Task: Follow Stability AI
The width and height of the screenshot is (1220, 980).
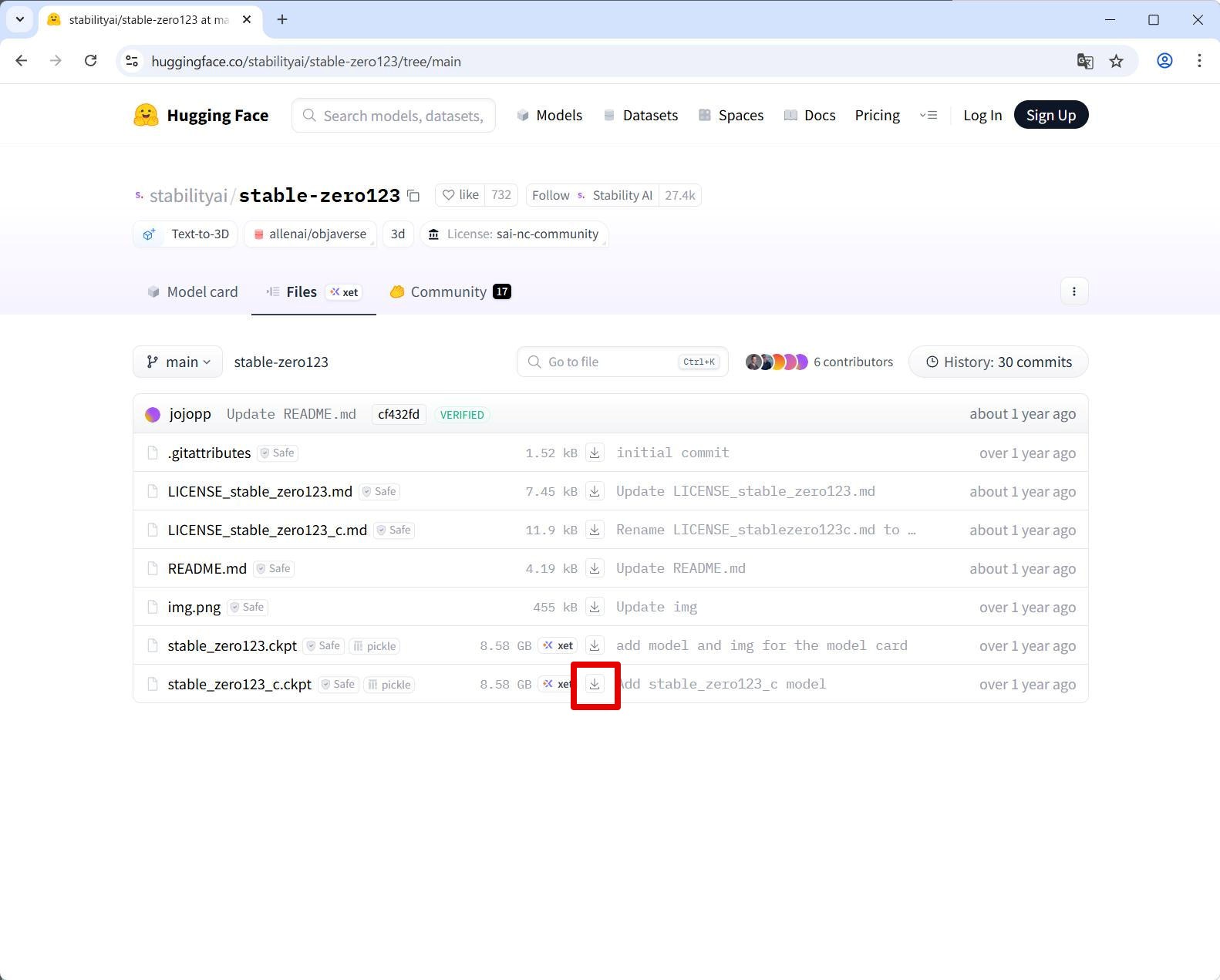Action: point(592,195)
